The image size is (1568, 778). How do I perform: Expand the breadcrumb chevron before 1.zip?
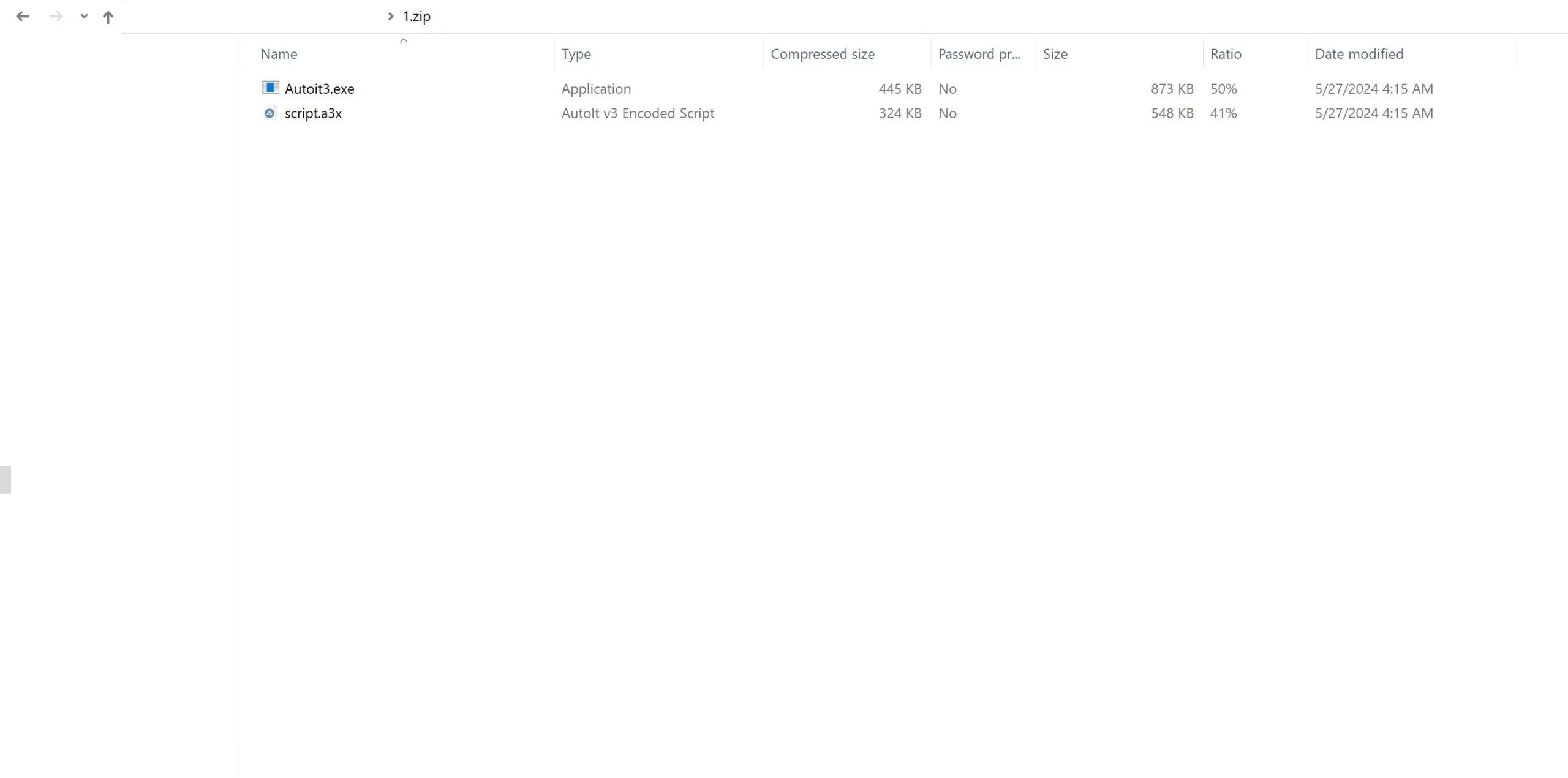[x=390, y=17]
